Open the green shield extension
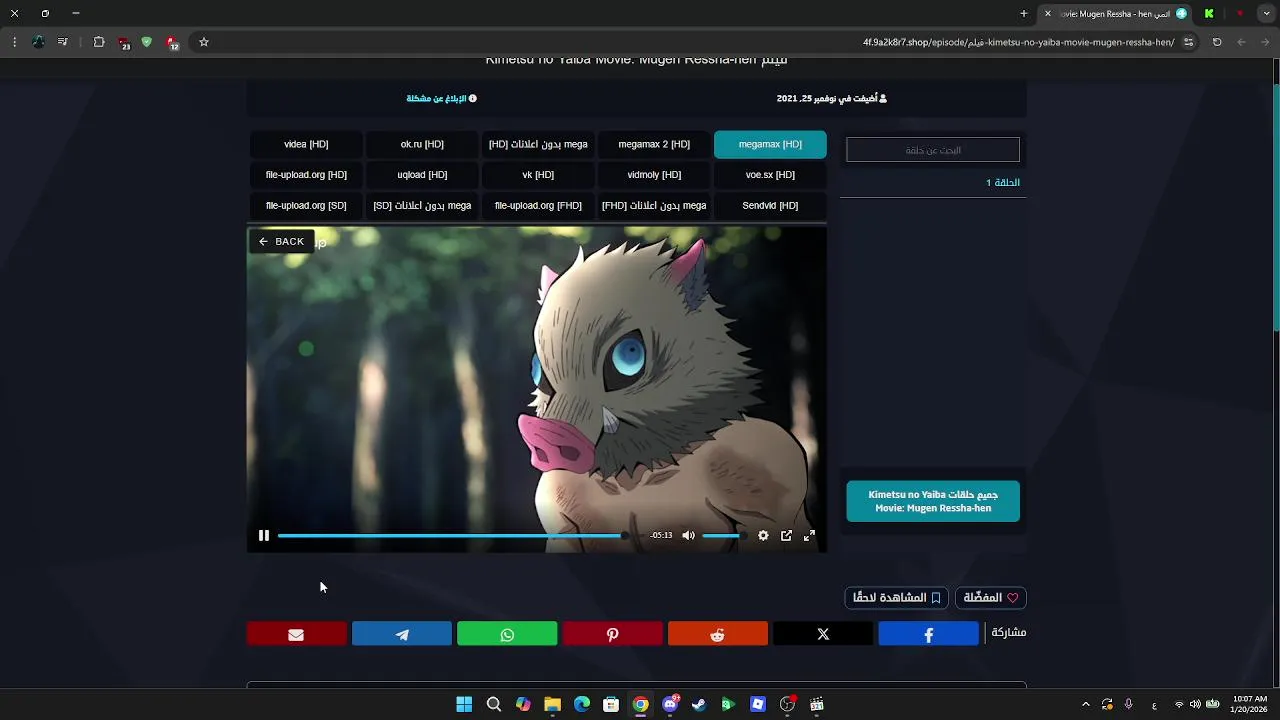 146,42
